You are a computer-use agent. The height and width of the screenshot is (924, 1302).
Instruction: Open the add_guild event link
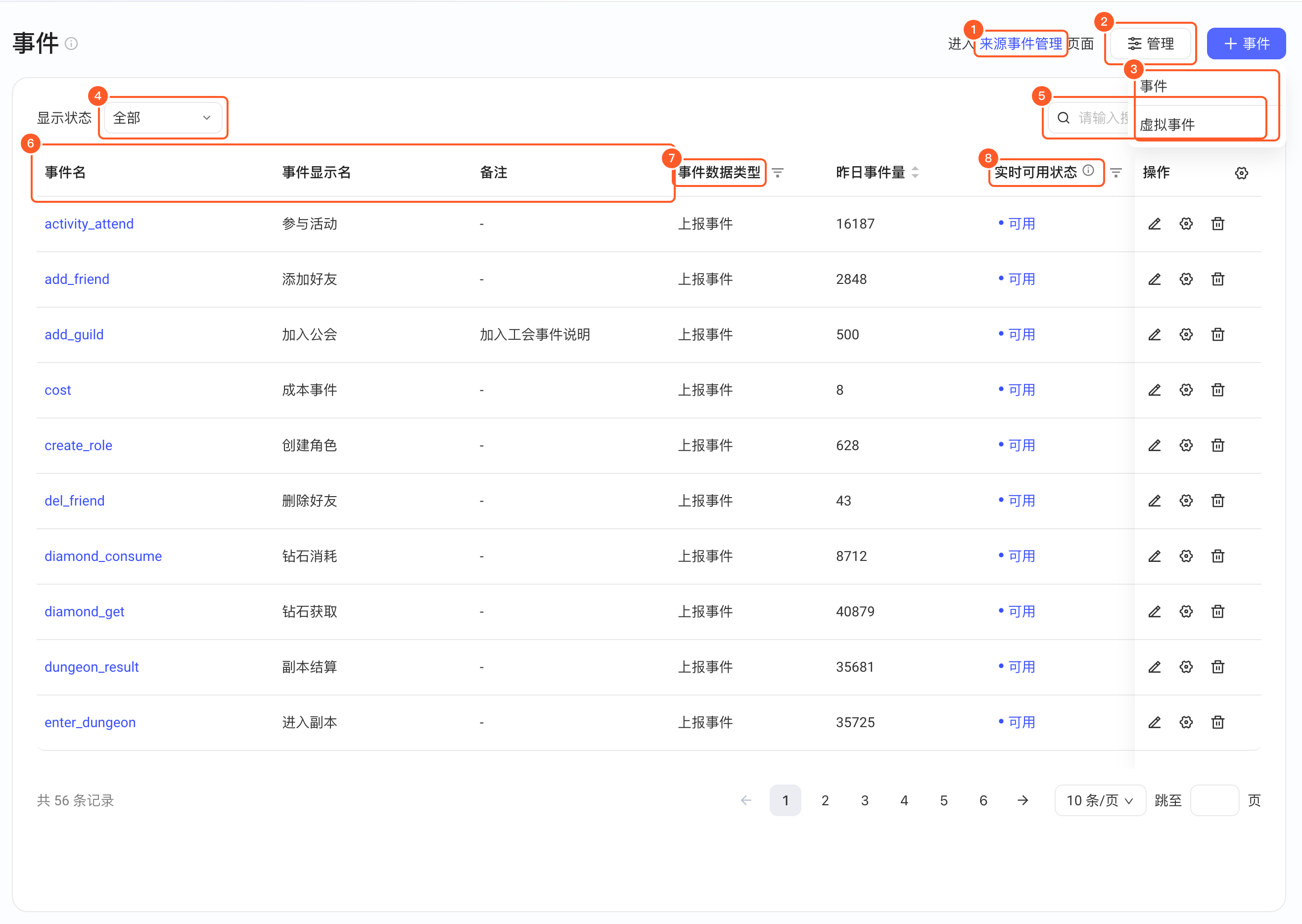(x=74, y=334)
